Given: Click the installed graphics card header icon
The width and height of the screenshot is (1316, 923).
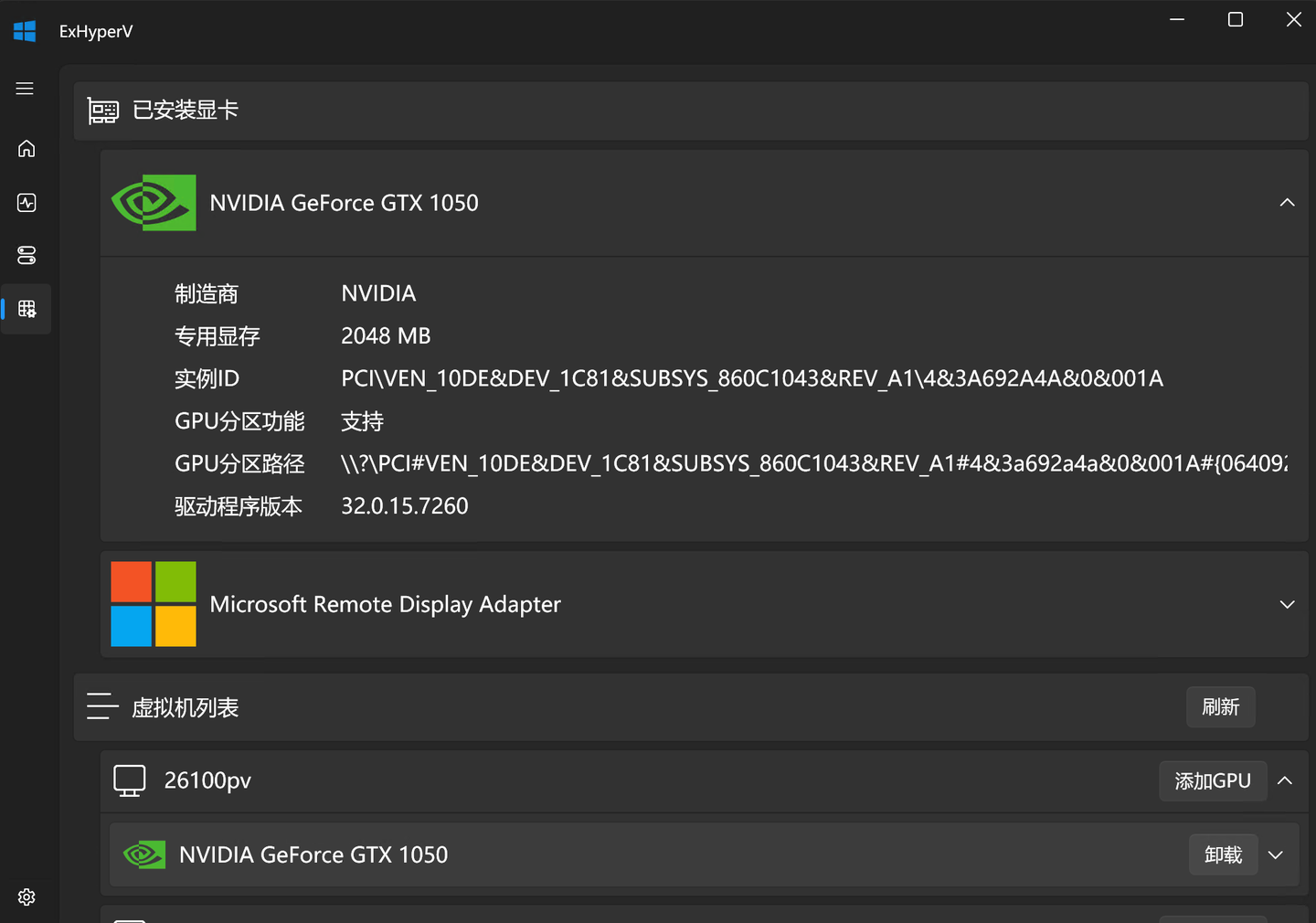Looking at the screenshot, I should click(x=102, y=110).
